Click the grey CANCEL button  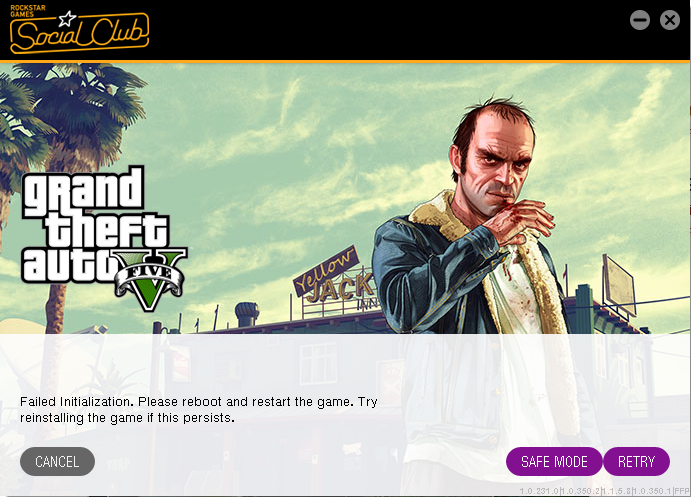pos(57,461)
